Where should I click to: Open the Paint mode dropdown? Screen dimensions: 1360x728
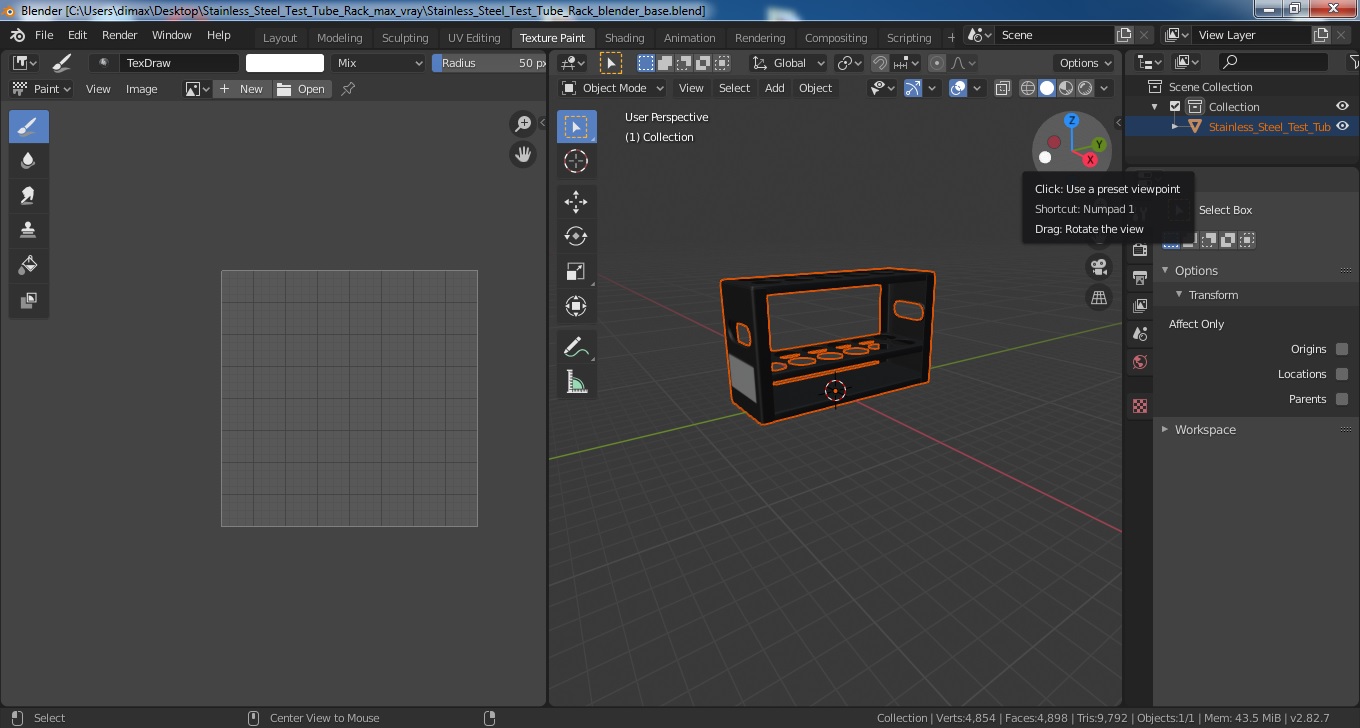pyautogui.click(x=41, y=89)
